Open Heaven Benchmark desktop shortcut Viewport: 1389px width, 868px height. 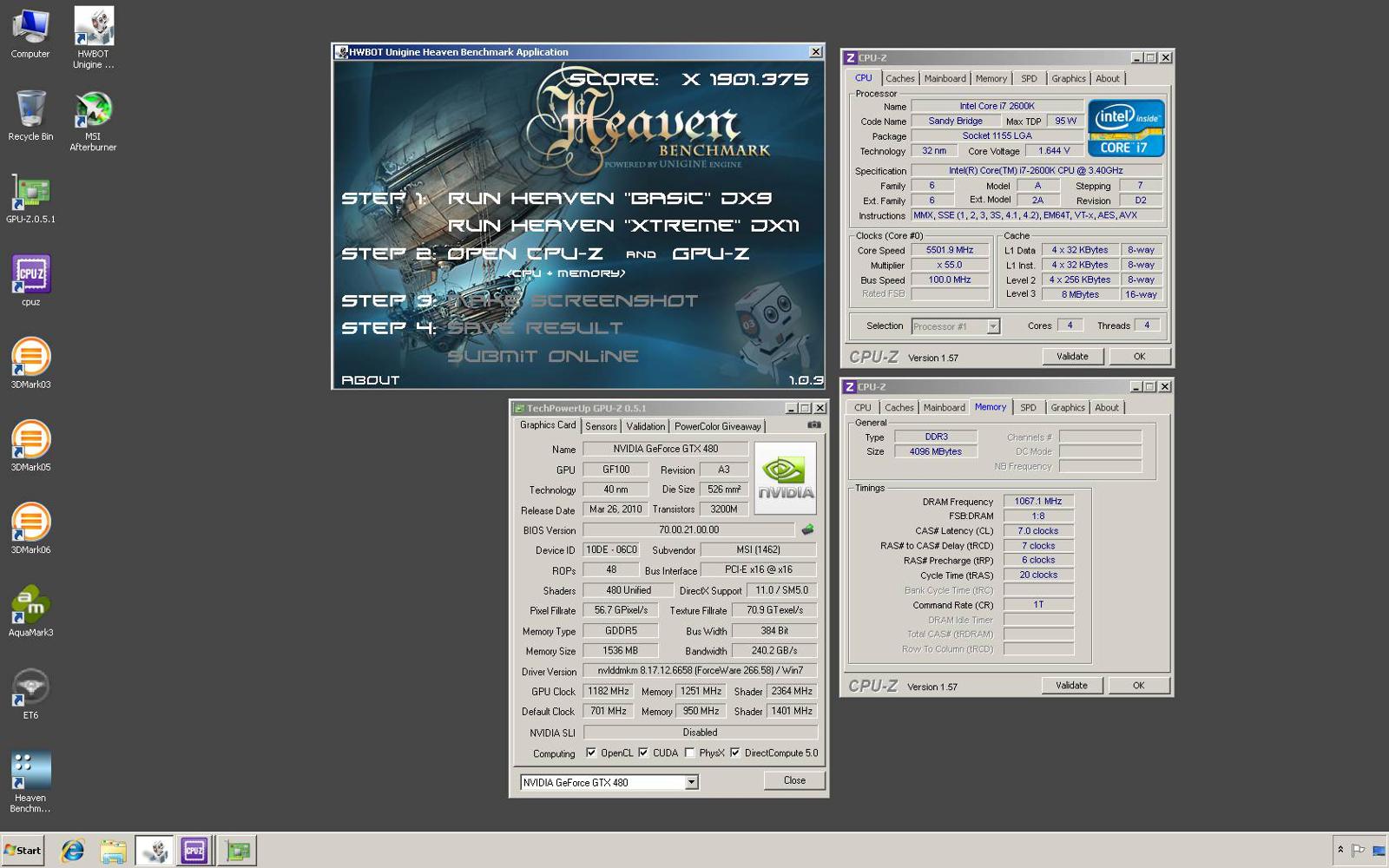[x=30, y=781]
